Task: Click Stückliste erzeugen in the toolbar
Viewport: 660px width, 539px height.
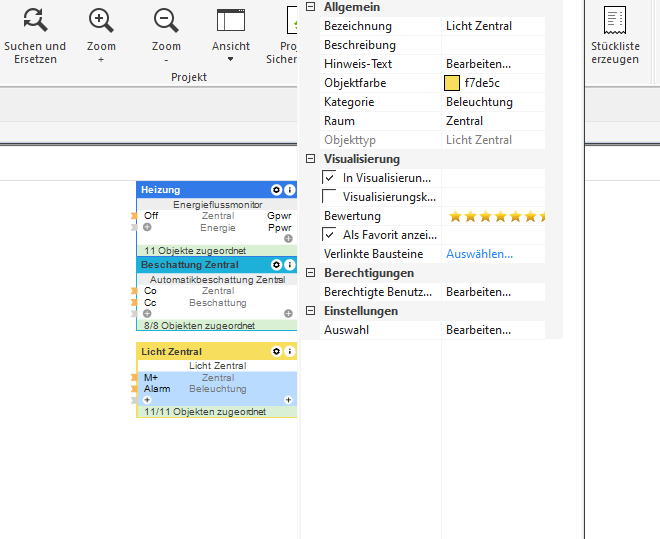Action: (x=615, y=33)
